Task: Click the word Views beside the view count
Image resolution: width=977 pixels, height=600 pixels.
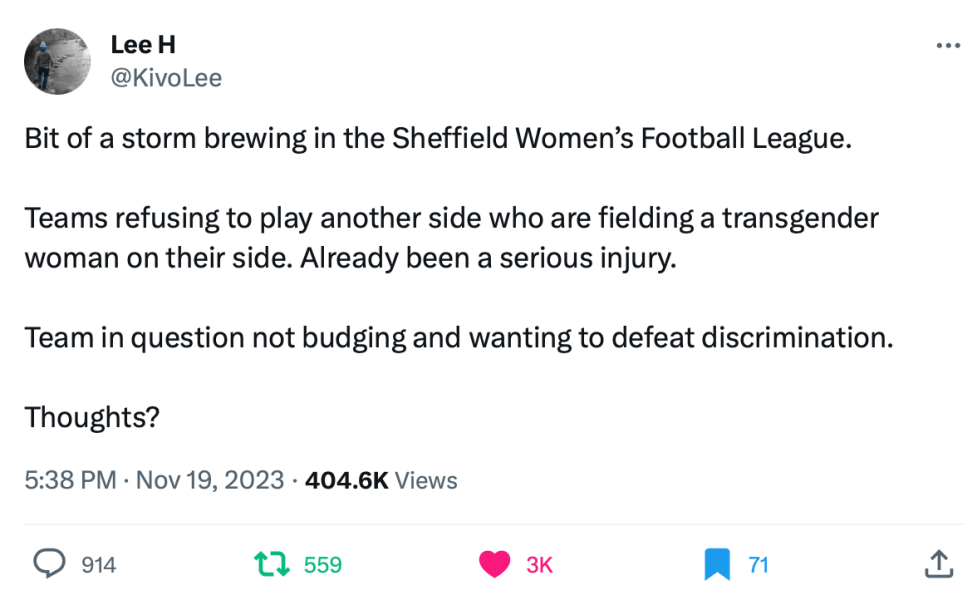Action: (426, 480)
